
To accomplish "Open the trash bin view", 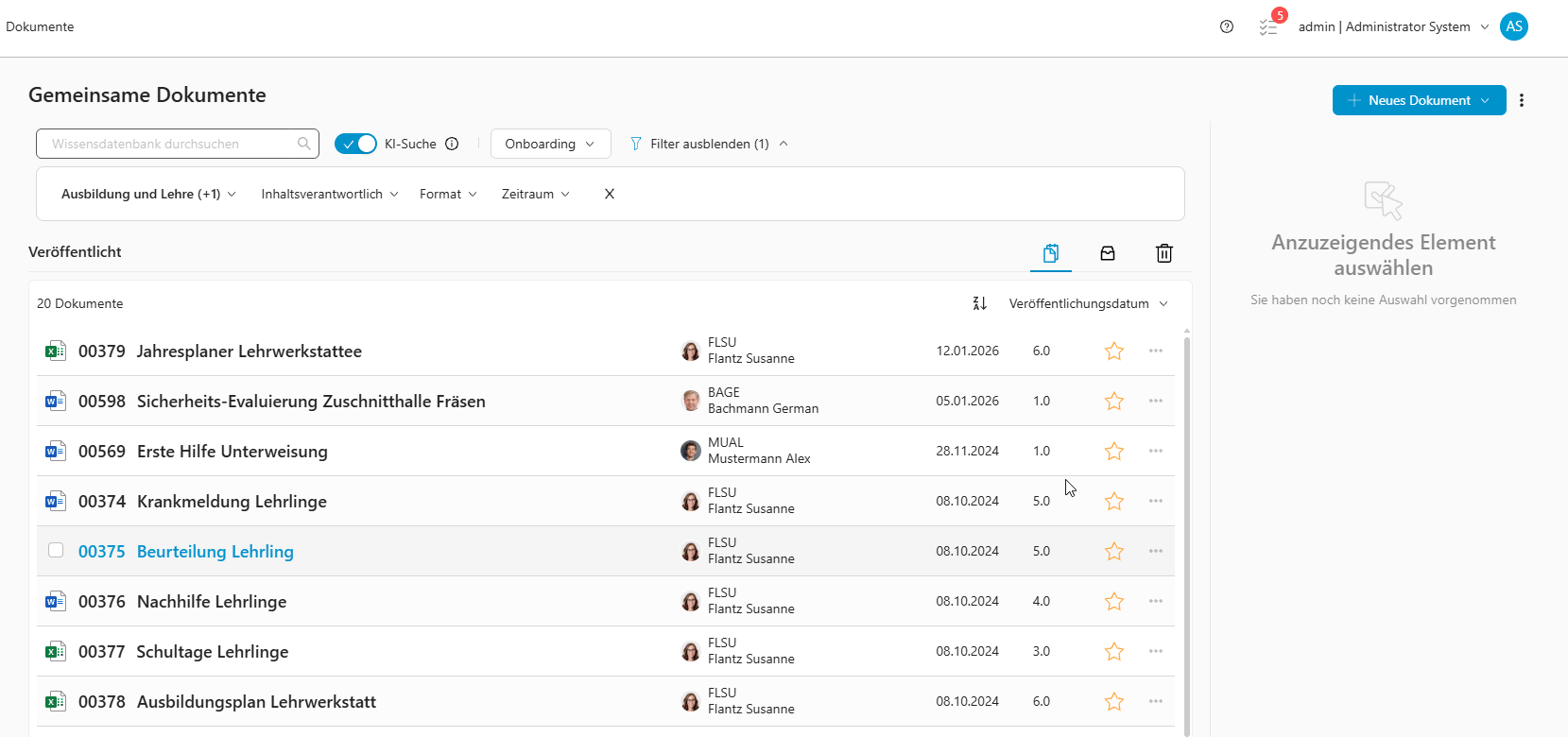I will [x=1164, y=253].
